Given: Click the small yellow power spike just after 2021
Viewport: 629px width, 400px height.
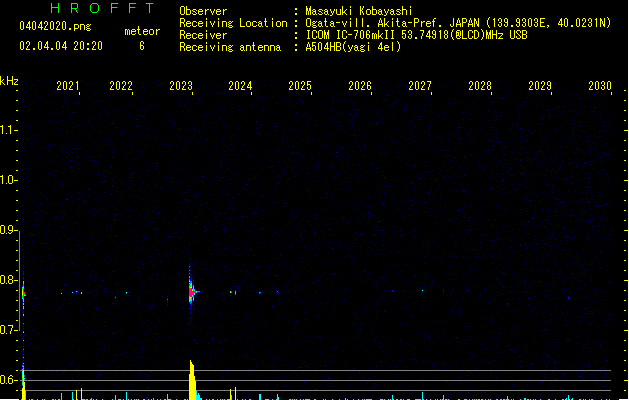Looking at the screenshot, I should (x=81, y=394).
